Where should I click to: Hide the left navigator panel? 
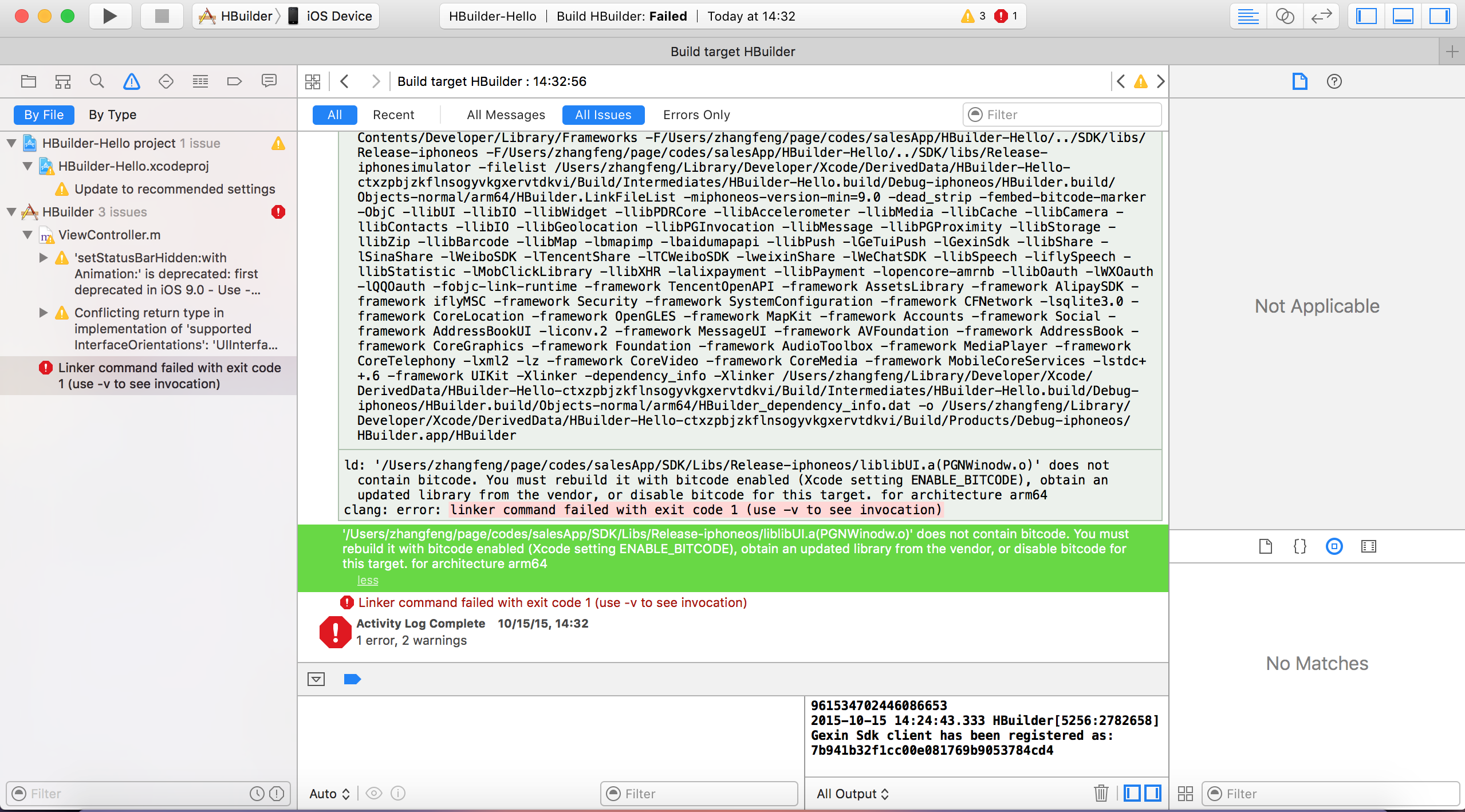[x=1366, y=16]
